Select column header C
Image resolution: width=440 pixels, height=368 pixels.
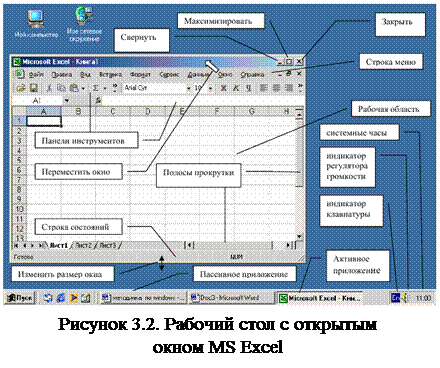(x=113, y=111)
